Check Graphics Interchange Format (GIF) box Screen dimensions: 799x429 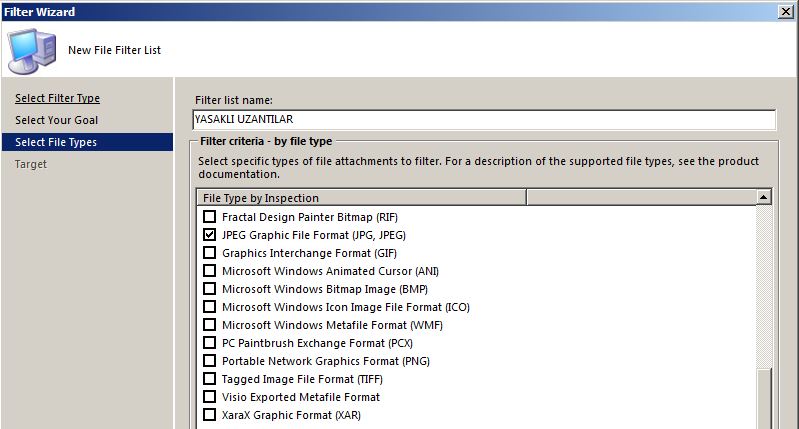[x=210, y=253]
